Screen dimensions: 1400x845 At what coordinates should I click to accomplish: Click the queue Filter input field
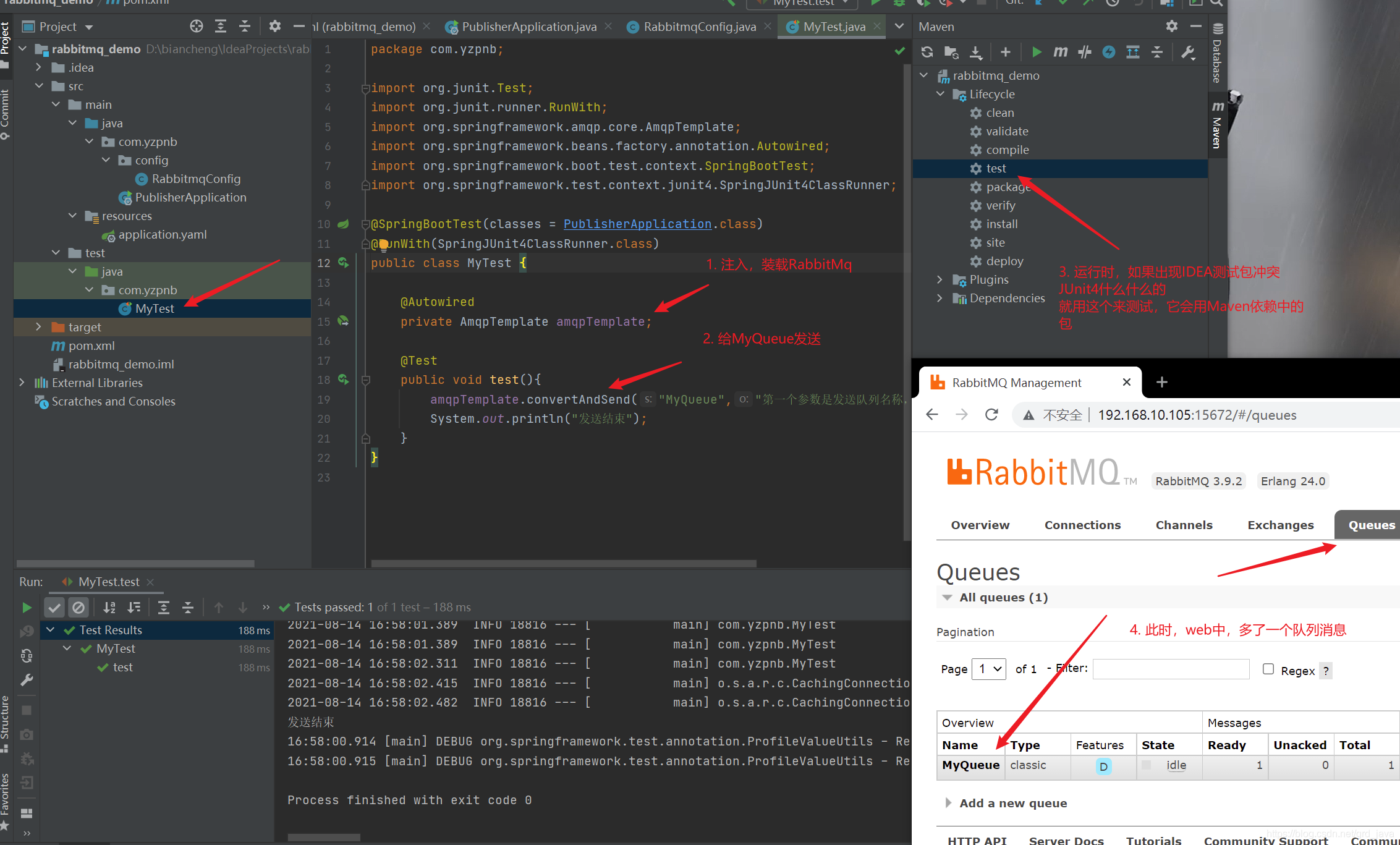point(1171,669)
